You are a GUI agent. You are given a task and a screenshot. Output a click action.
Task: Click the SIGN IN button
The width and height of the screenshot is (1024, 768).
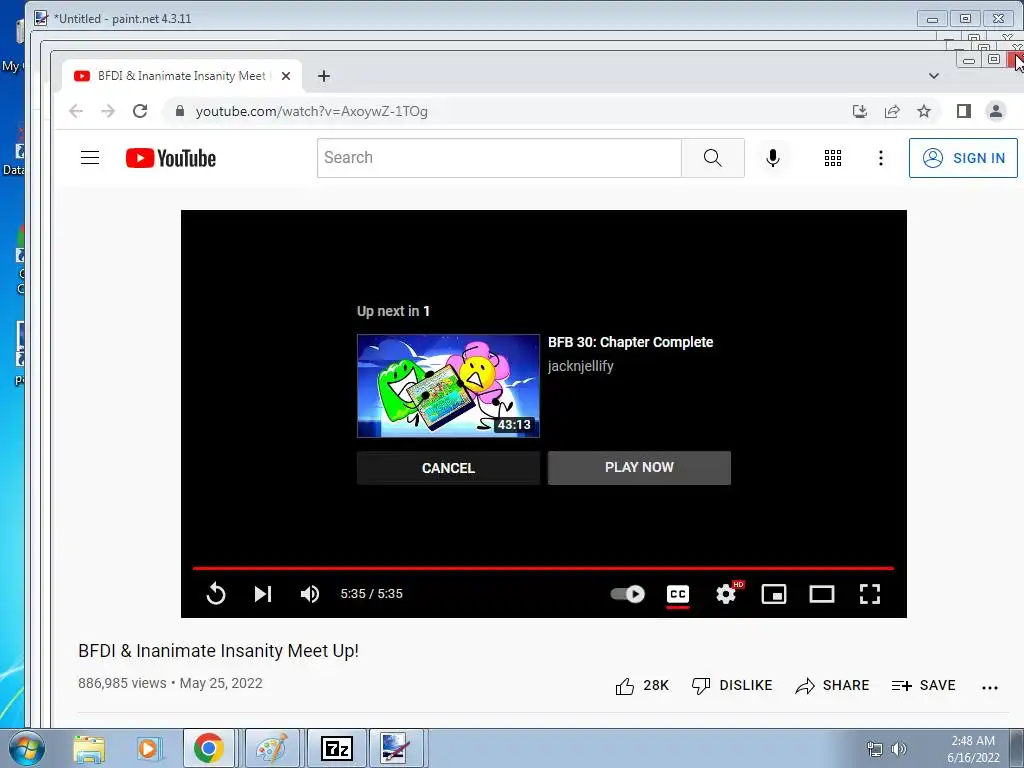click(963, 158)
